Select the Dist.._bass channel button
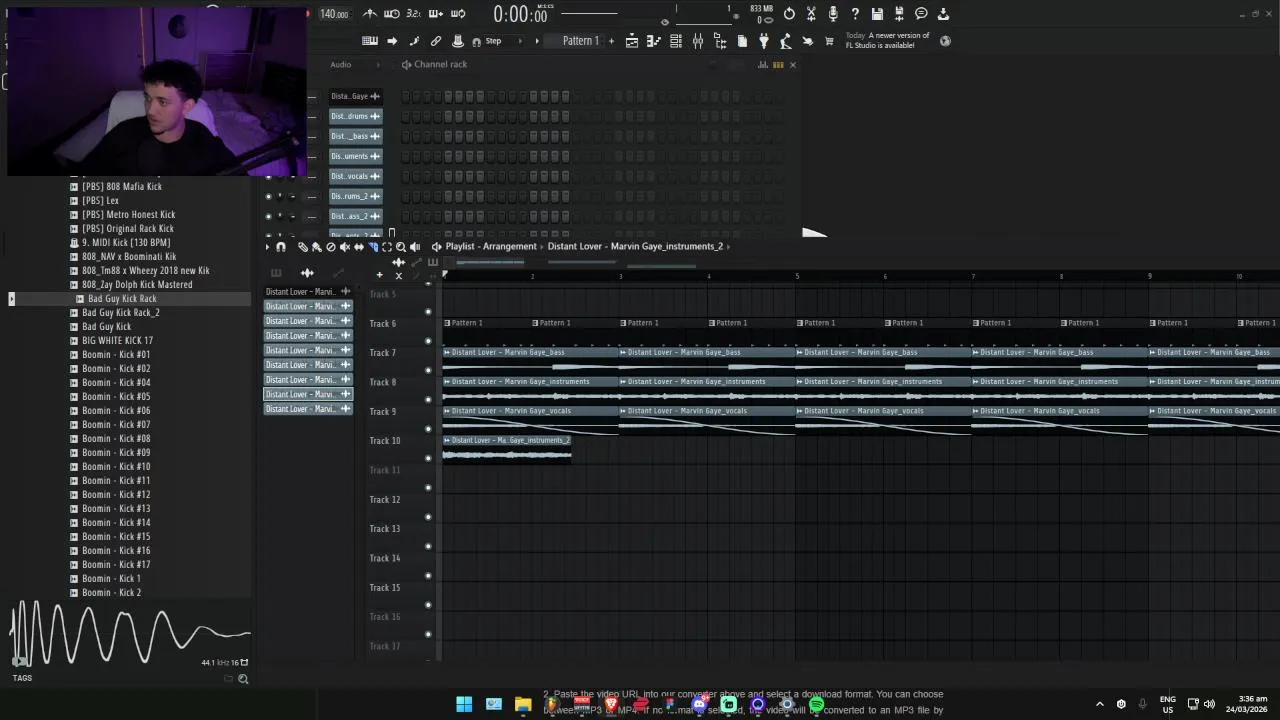Image resolution: width=1280 pixels, height=720 pixels. [356, 136]
